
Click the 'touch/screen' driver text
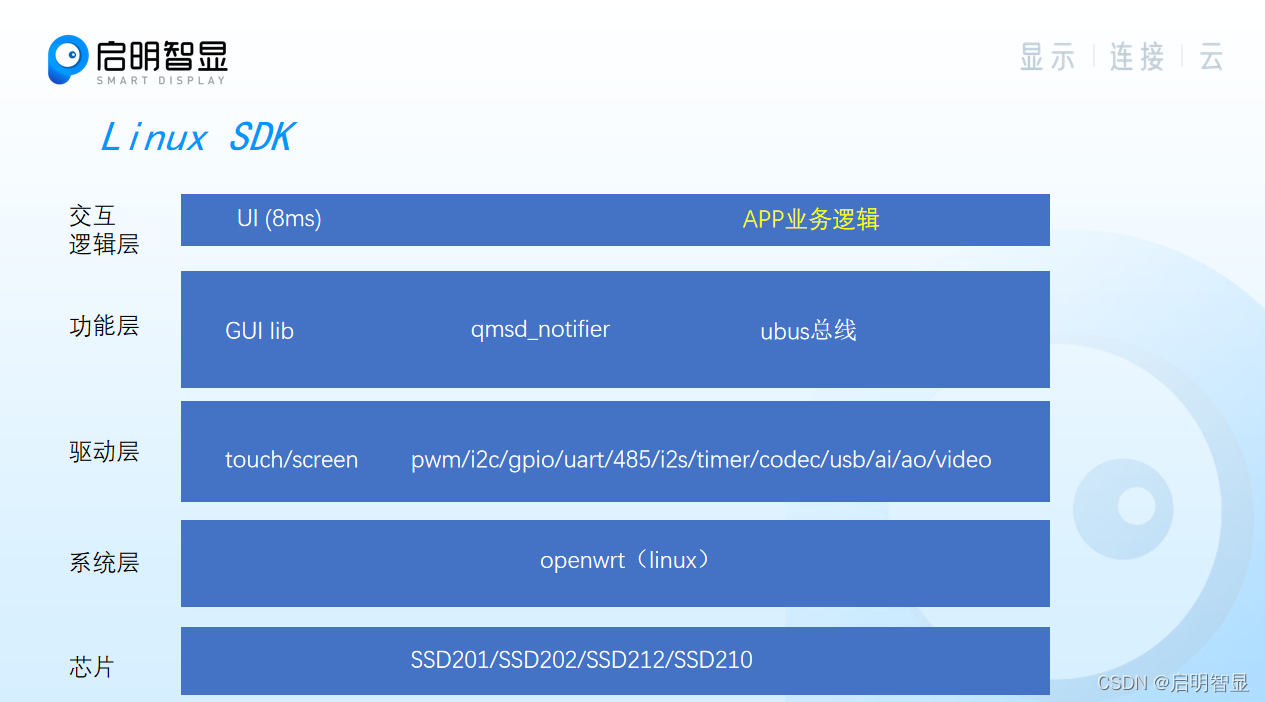tap(291, 460)
